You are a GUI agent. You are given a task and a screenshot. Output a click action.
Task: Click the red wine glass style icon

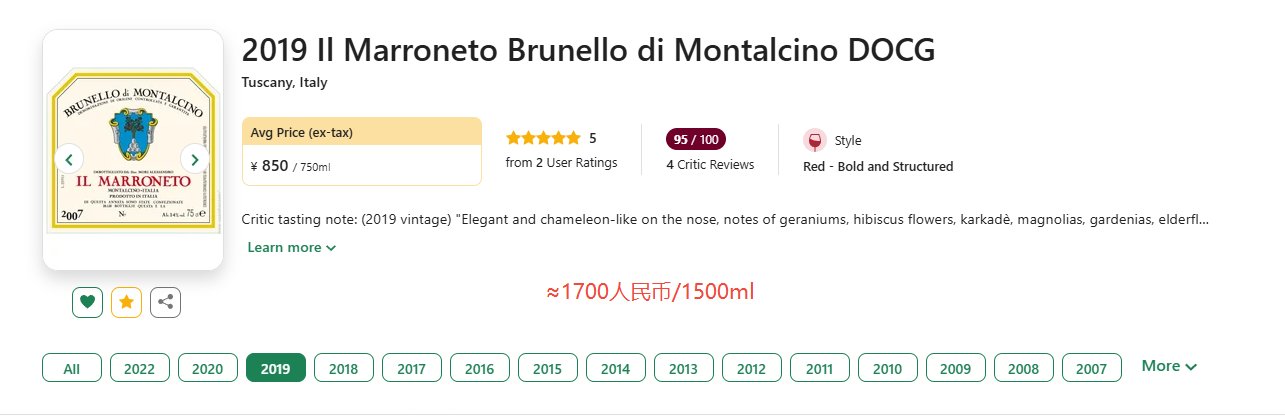[x=814, y=140]
